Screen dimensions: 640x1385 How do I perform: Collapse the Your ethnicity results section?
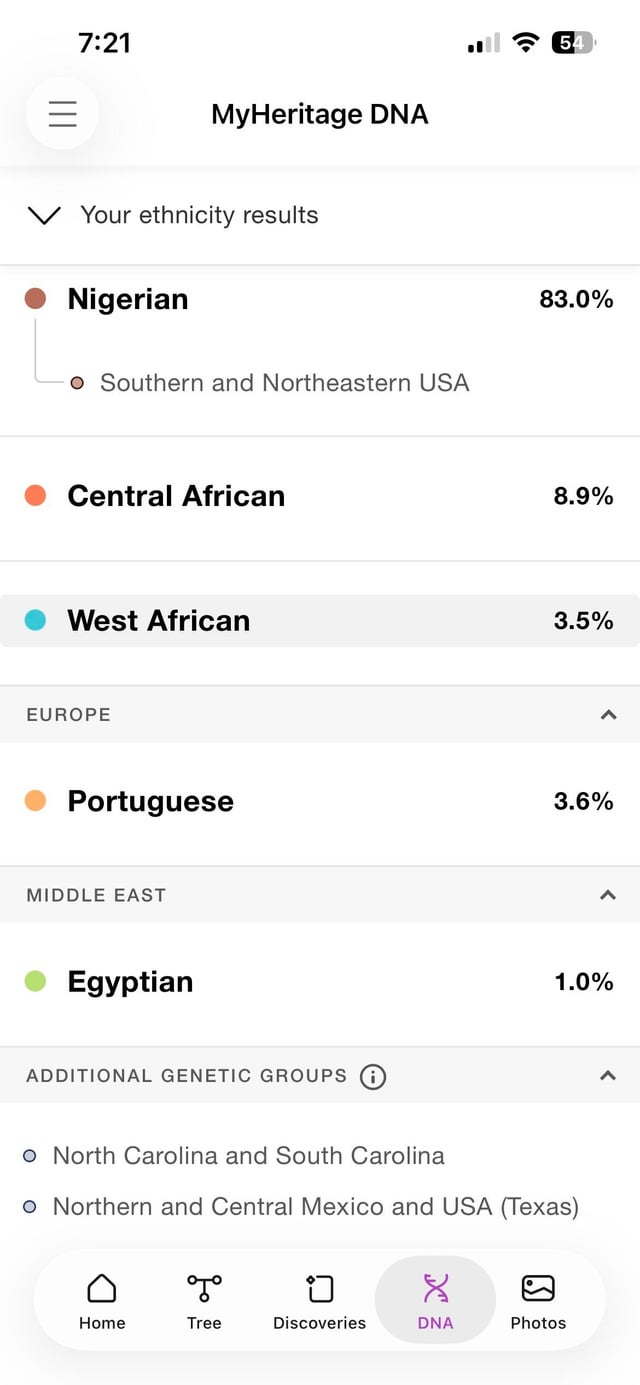[x=43, y=215]
